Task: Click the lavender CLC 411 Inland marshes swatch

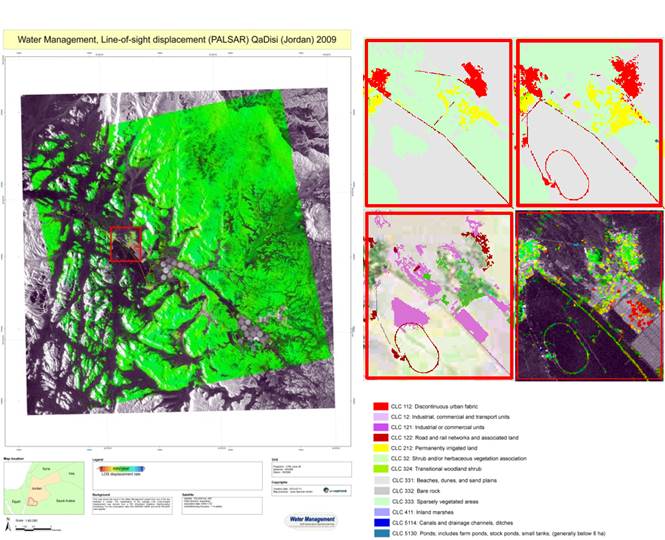Action: (382, 512)
